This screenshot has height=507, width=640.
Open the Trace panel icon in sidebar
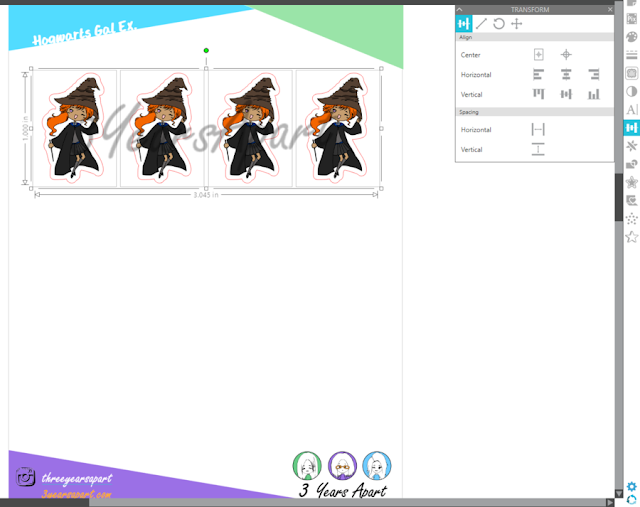point(632,73)
